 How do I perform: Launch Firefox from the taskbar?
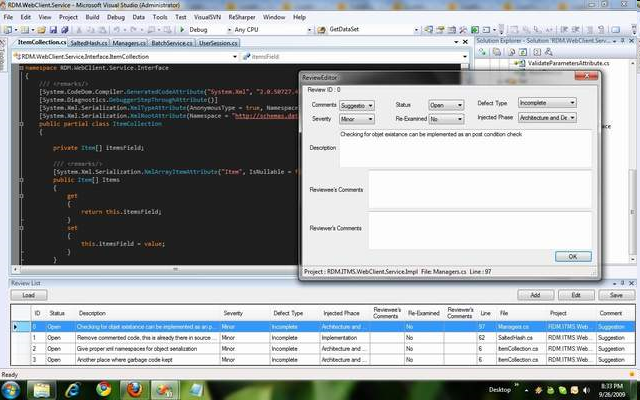tap(135, 388)
